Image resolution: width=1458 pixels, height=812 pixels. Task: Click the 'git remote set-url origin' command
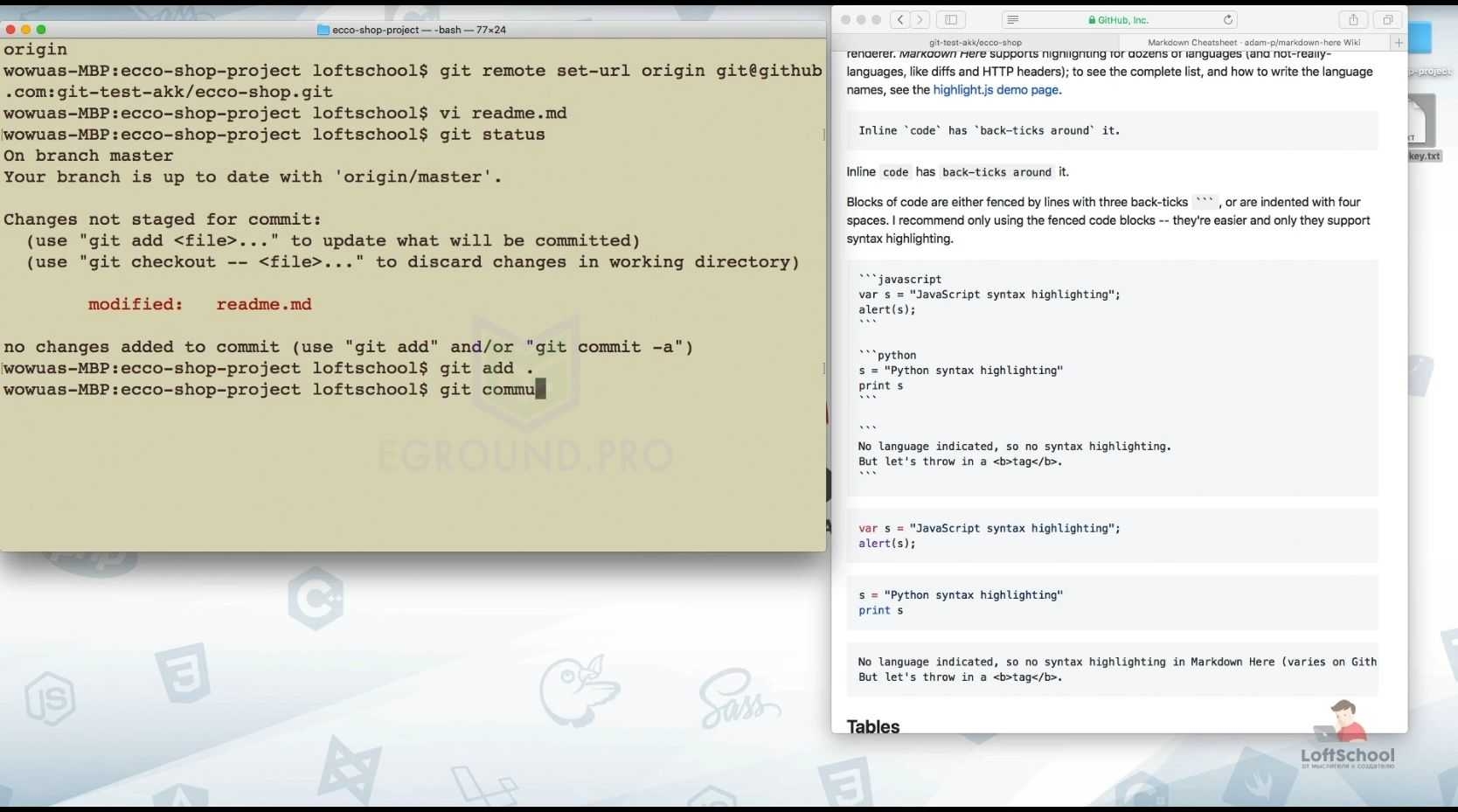(572, 71)
